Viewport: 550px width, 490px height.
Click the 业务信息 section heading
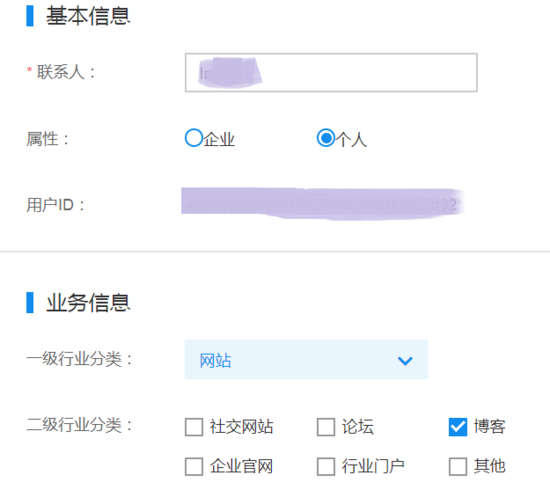(88, 302)
